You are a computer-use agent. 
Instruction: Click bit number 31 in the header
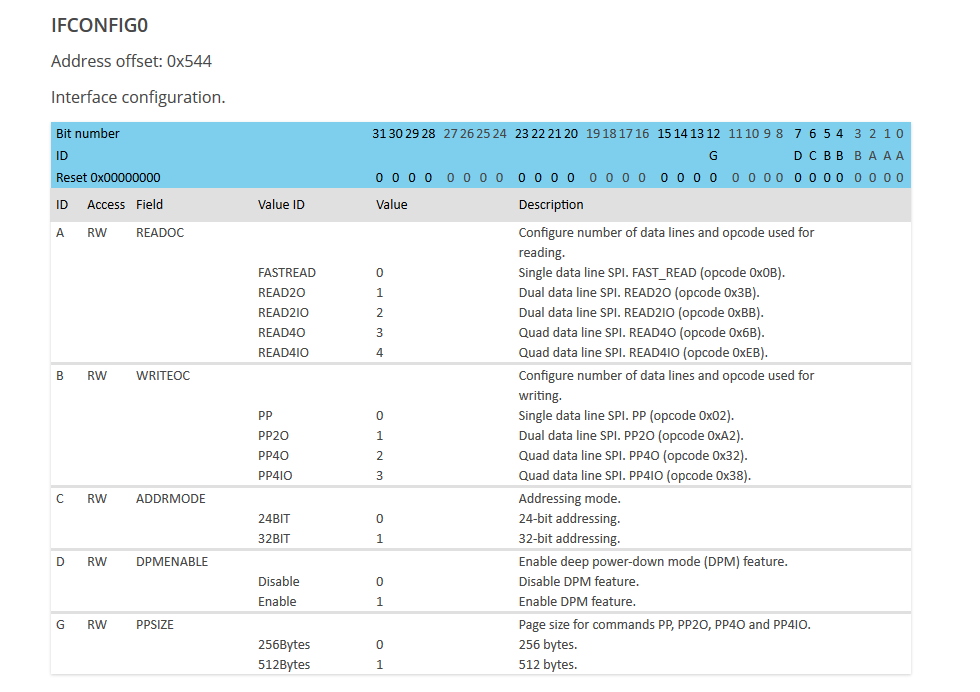click(x=379, y=134)
